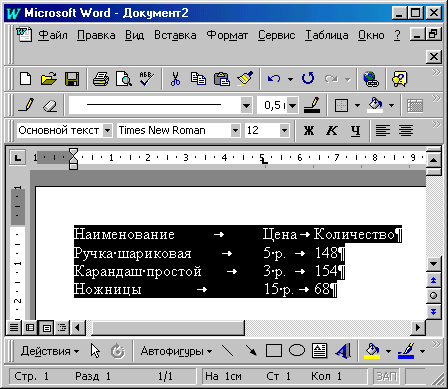Switch to Web Layout view button
This screenshot has width=448, height=389.
coord(30,328)
